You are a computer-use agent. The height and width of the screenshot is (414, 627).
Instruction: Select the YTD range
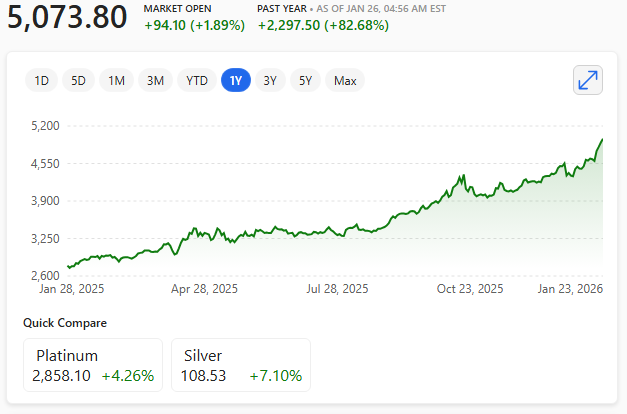pyautogui.click(x=197, y=80)
